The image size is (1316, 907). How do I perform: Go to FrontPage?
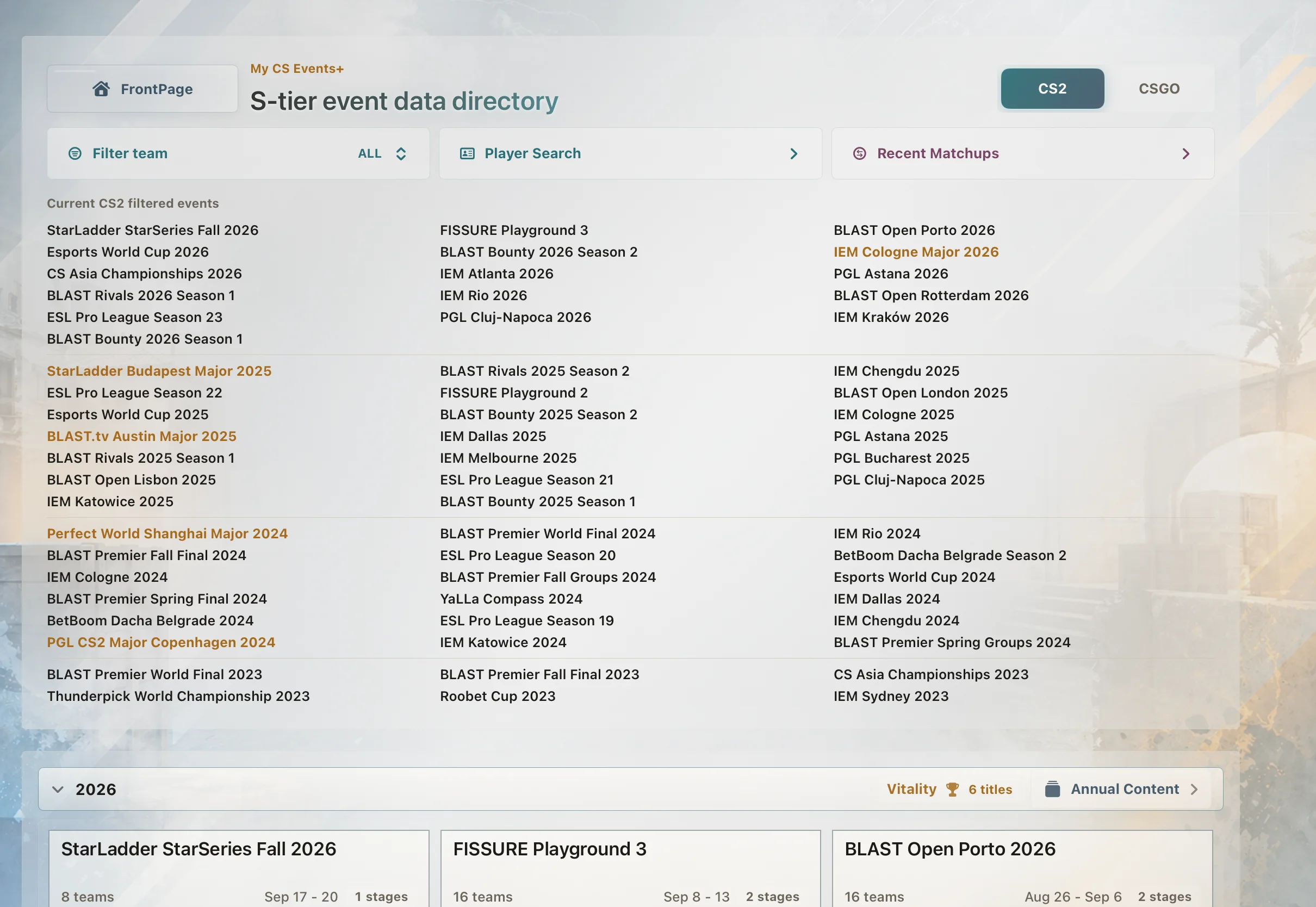tap(142, 89)
